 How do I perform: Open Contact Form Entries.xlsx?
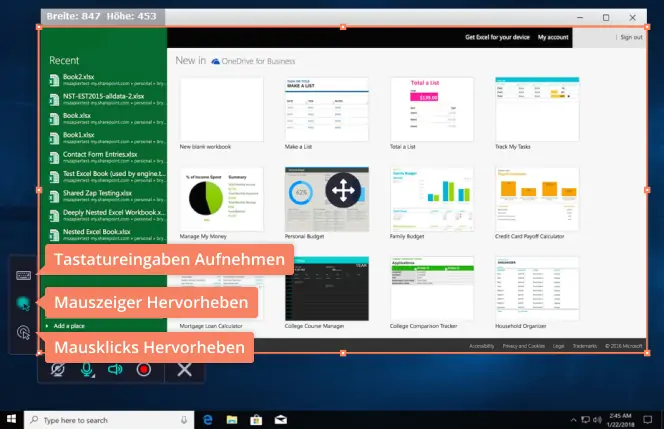click(x=107, y=157)
